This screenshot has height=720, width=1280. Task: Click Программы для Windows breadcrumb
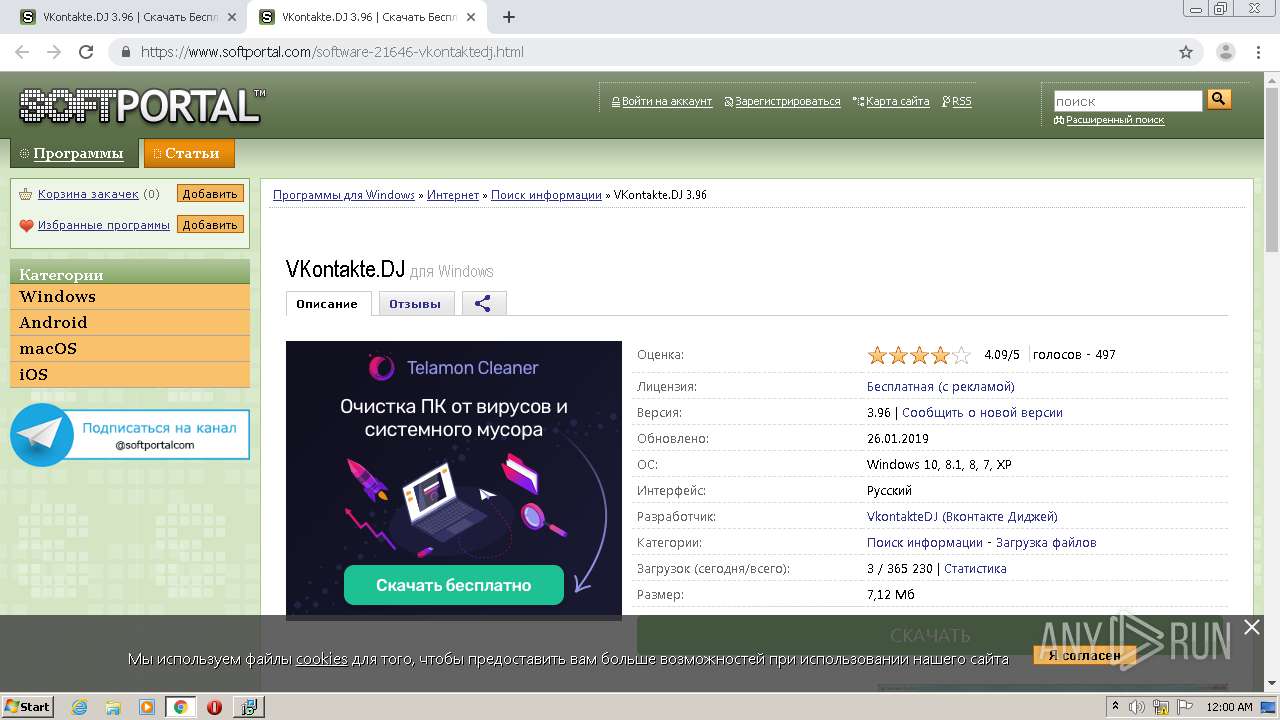click(x=344, y=195)
